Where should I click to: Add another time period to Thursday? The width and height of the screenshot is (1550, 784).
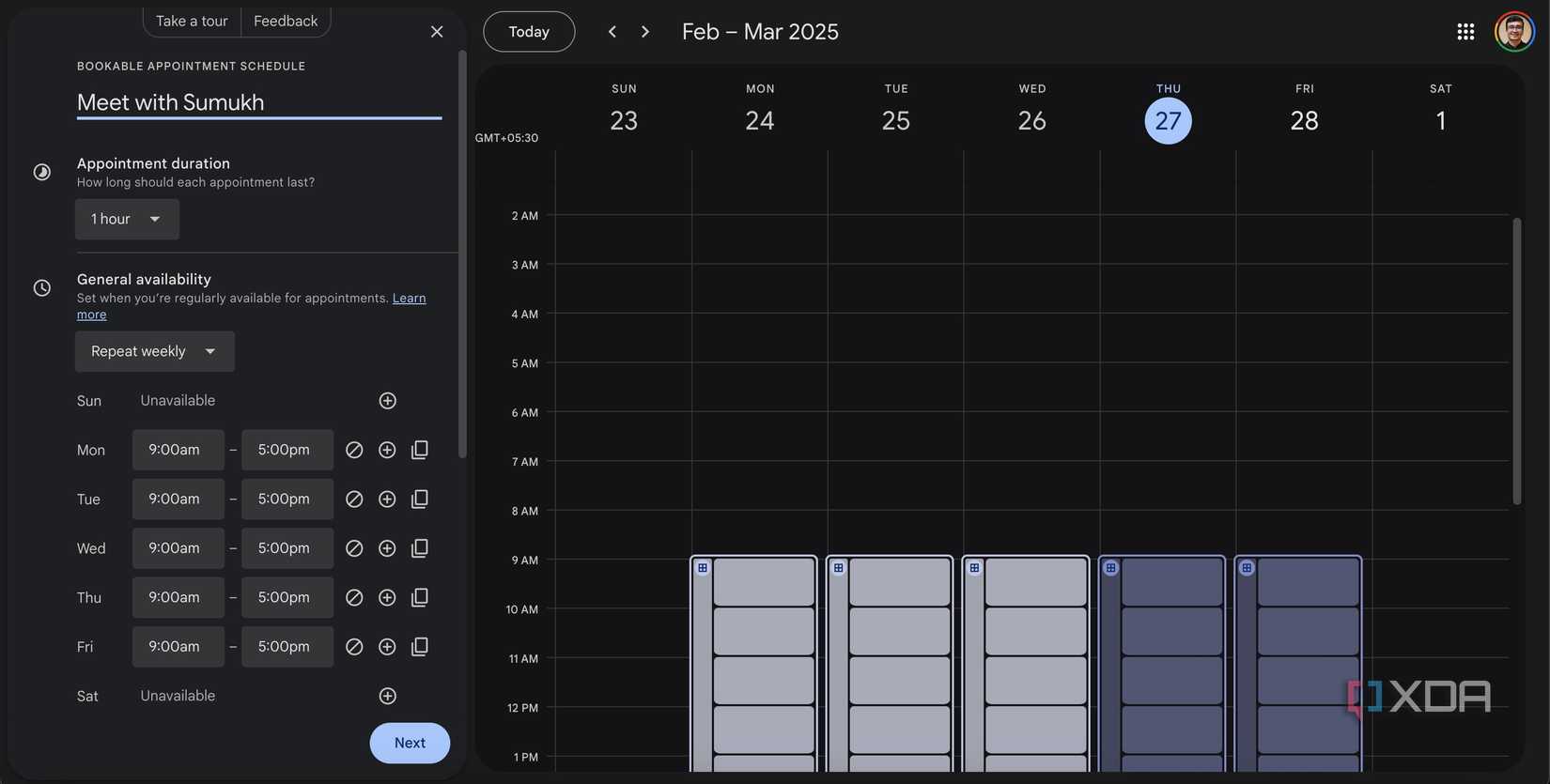pyautogui.click(x=387, y=597)
